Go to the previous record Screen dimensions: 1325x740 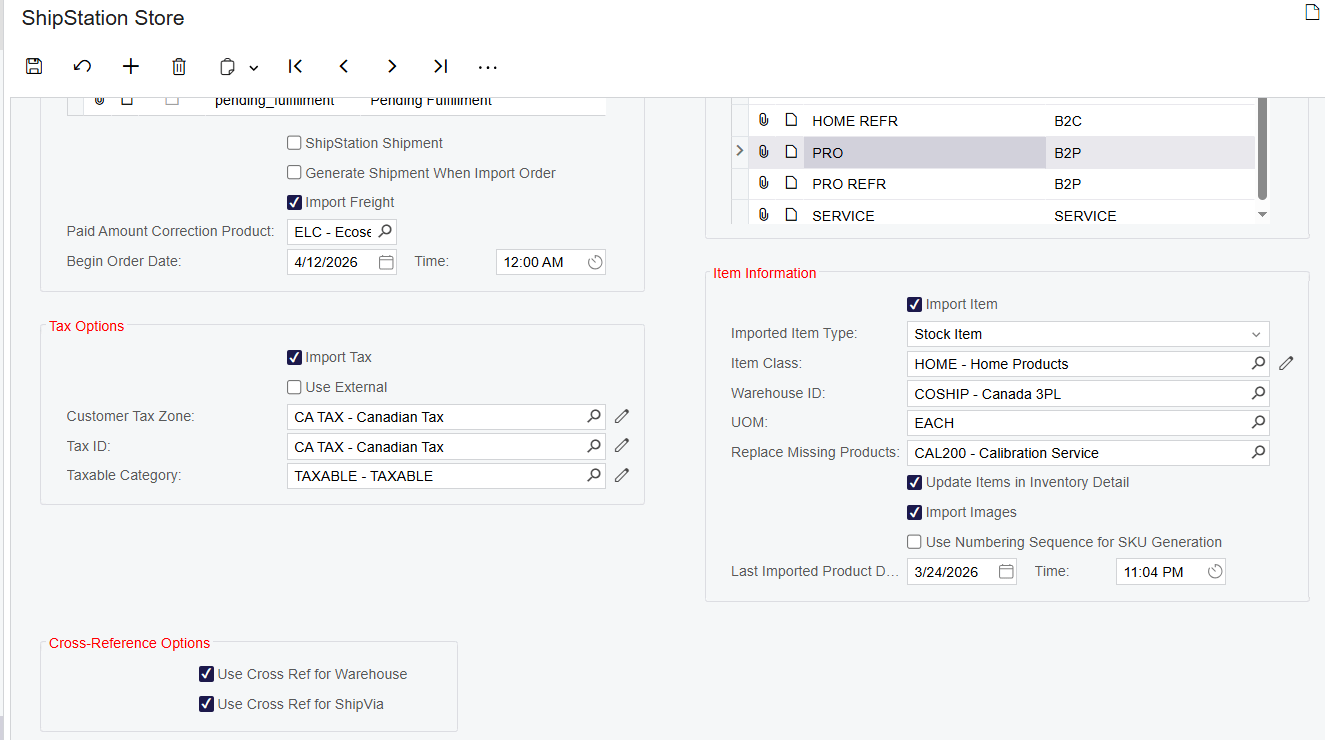pos(343,67)
